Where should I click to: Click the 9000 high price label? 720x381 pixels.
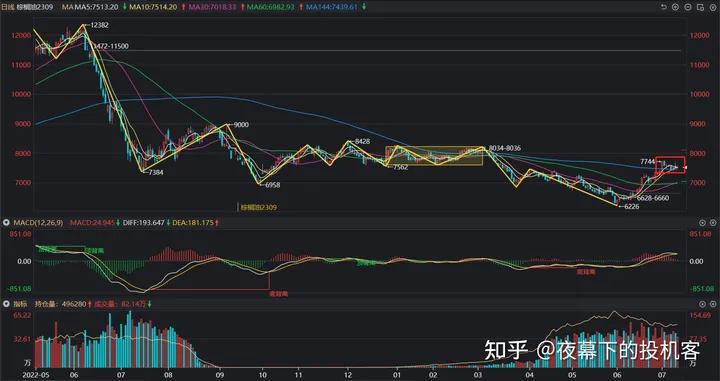[x=241, y=125]
